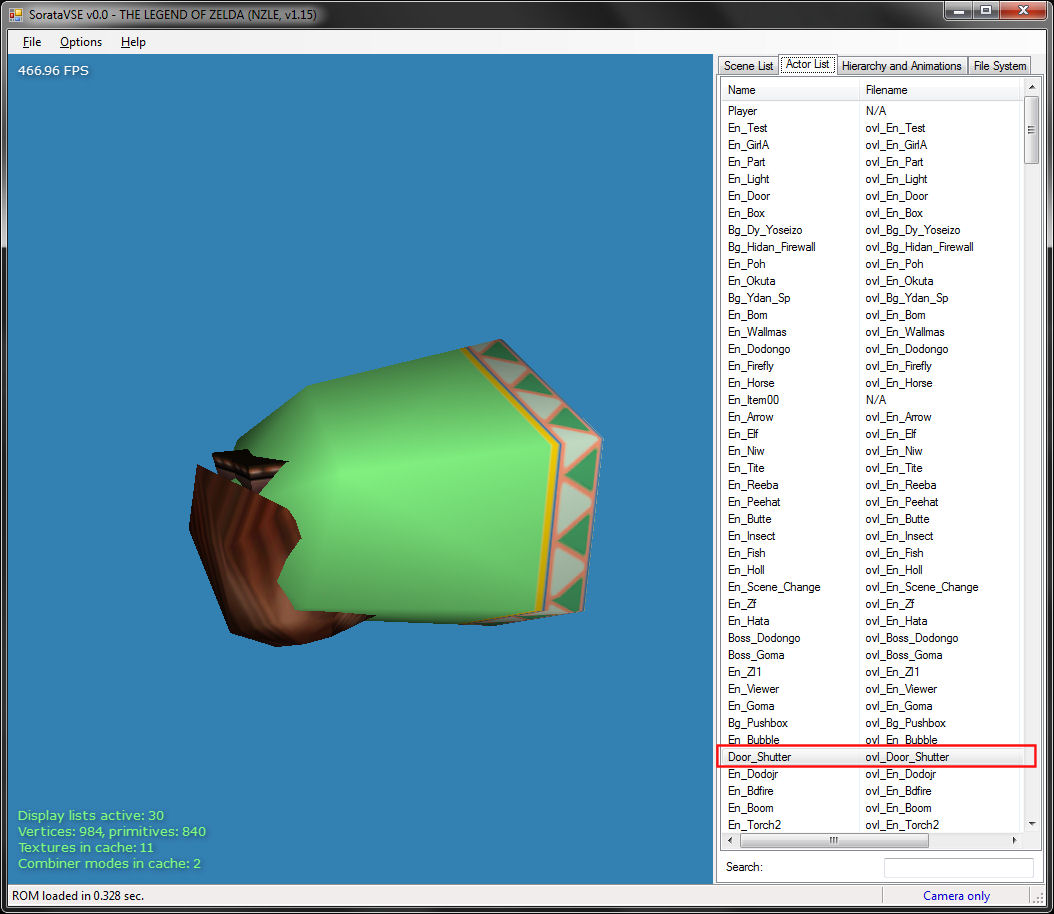Select the Bg_Ydan_Sp actor row
The height and width of the screenshot is (914, 1054).
click(x=873, y=298)
